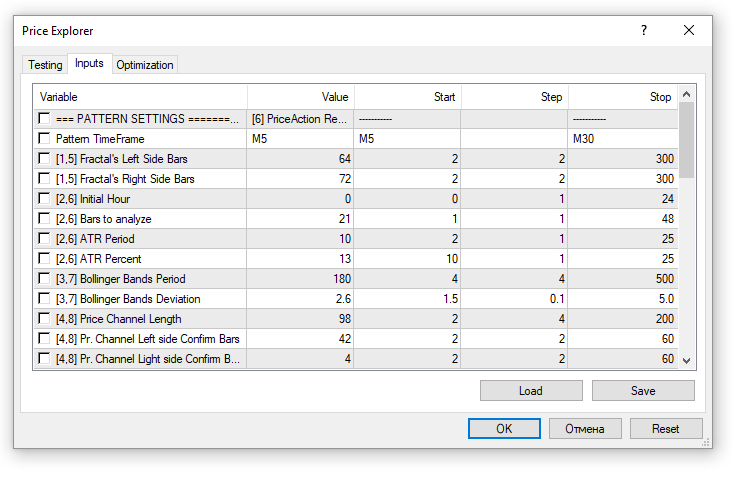This screenshot has height=479, width=734.
Task: Click the Отмена cancel button
Action: click(585, 429)
